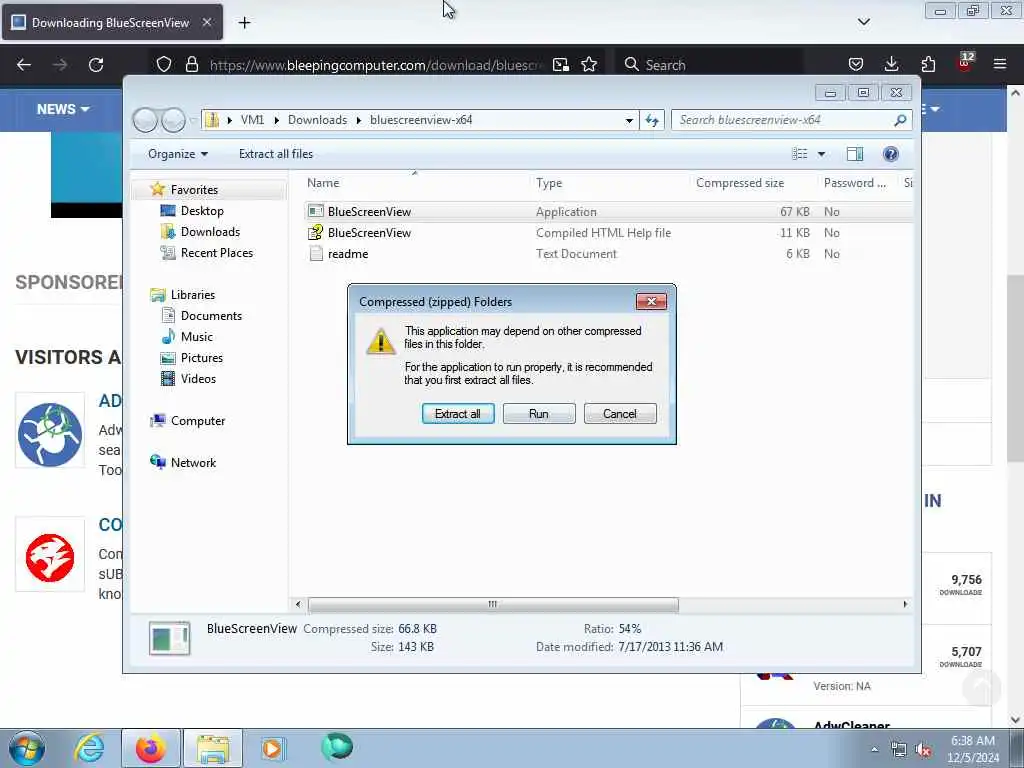The height and width of the screenshot is (768, 1024).
Task: Click the Explorer forward navigation button
Action: 173,120
